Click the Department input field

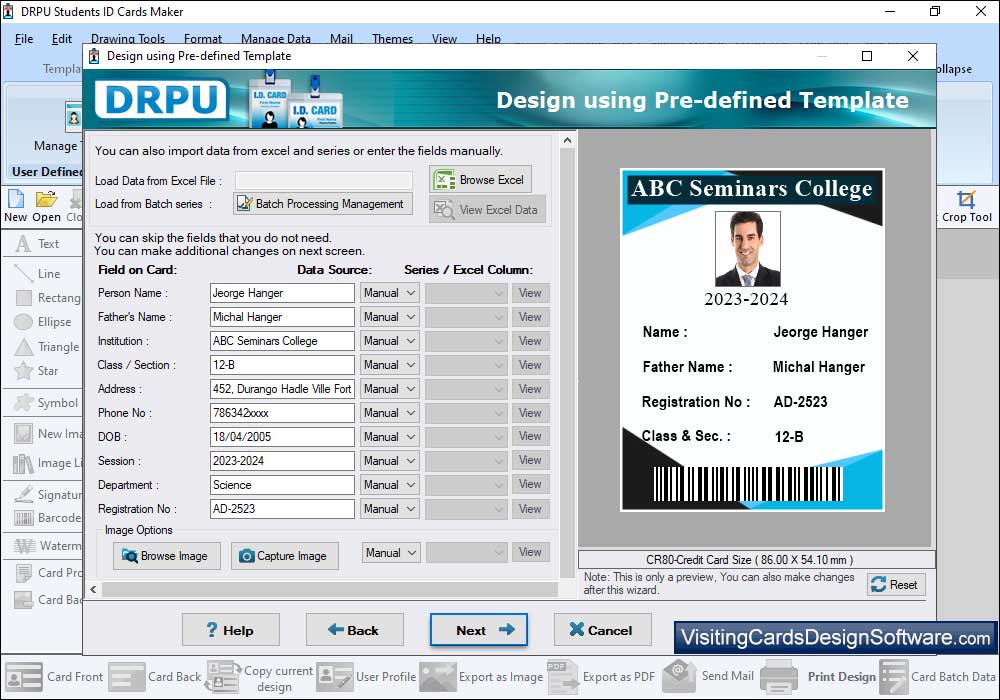(x=282, y=485)
